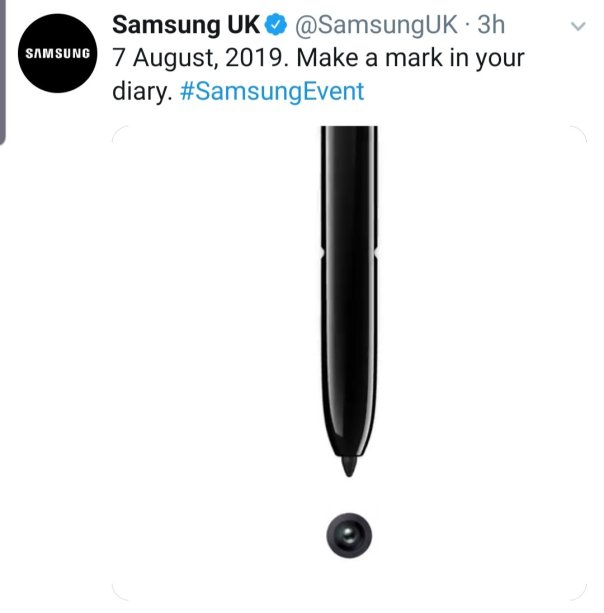This screenshot has height=613, width=604.
Task: Click the SAMSUNG wordmark inside the avatar
Action: pos(57,54)
